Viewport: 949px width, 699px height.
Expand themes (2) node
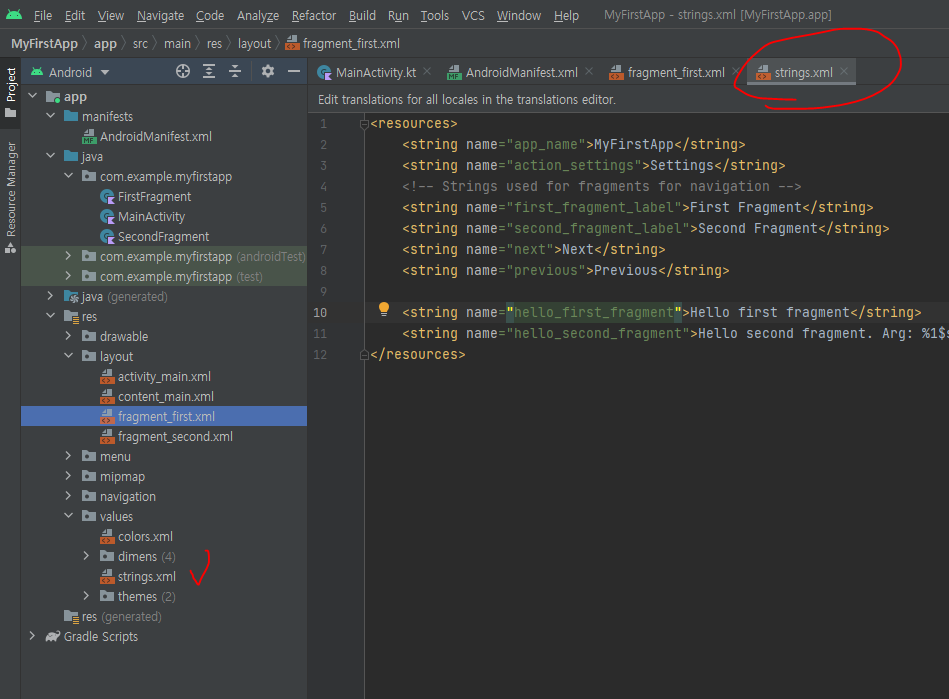[x=86, y=596]
